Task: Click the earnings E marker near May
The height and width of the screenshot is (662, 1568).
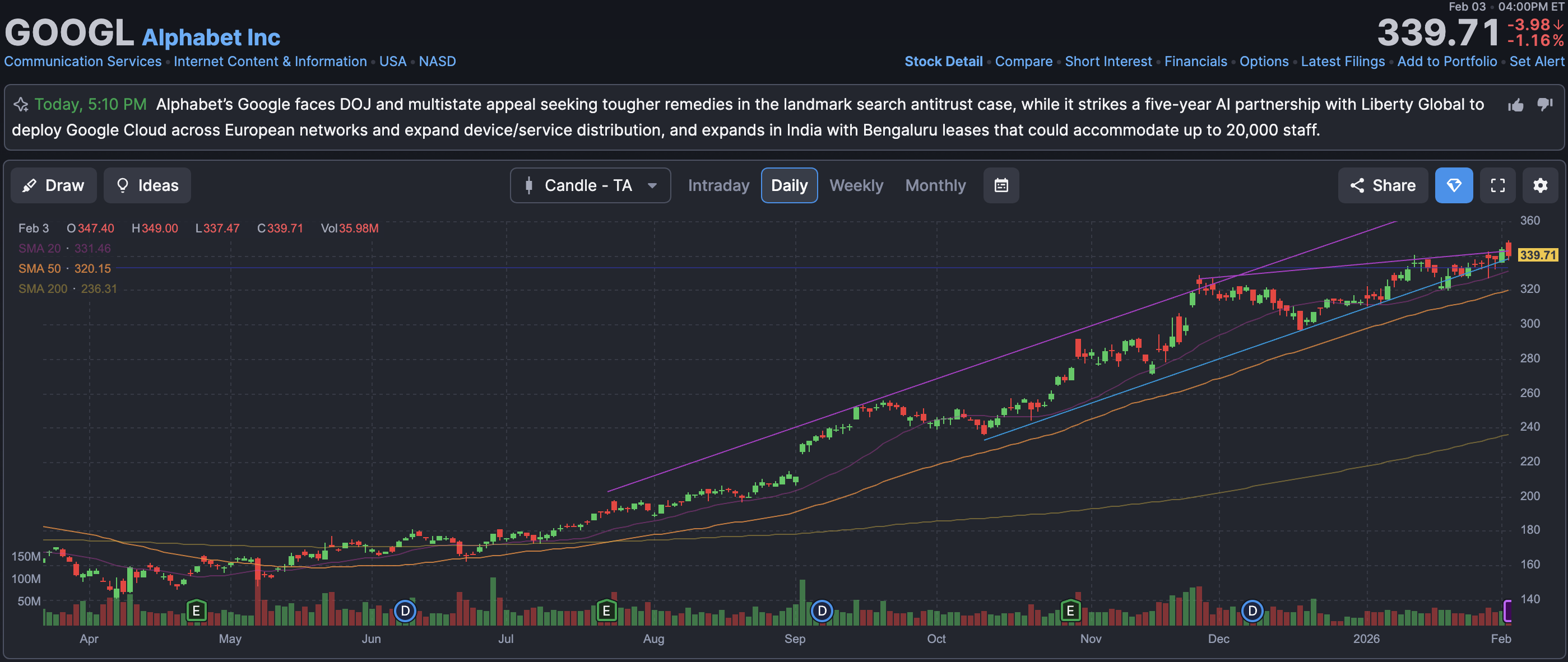Action: point(196,610)
